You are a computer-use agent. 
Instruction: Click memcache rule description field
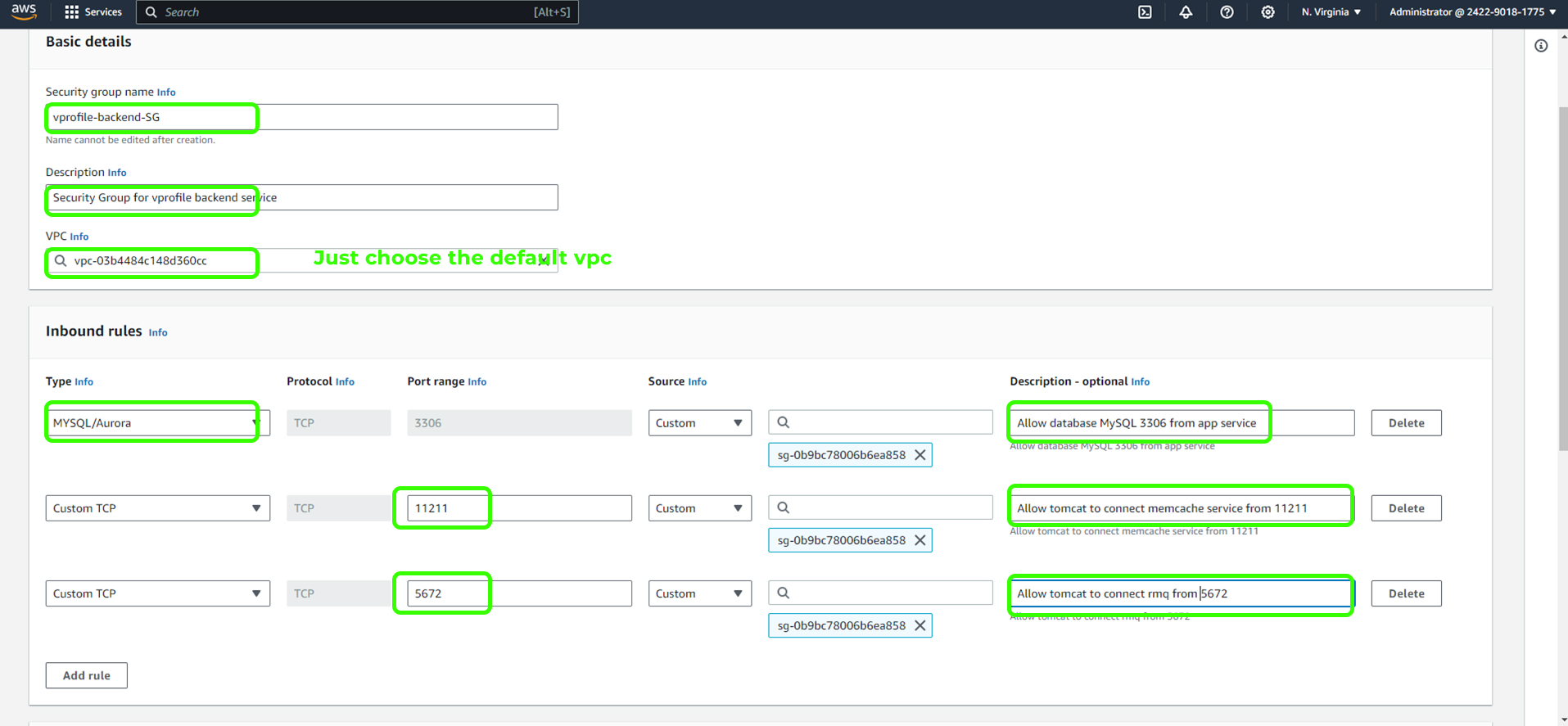coord(1182,508)
